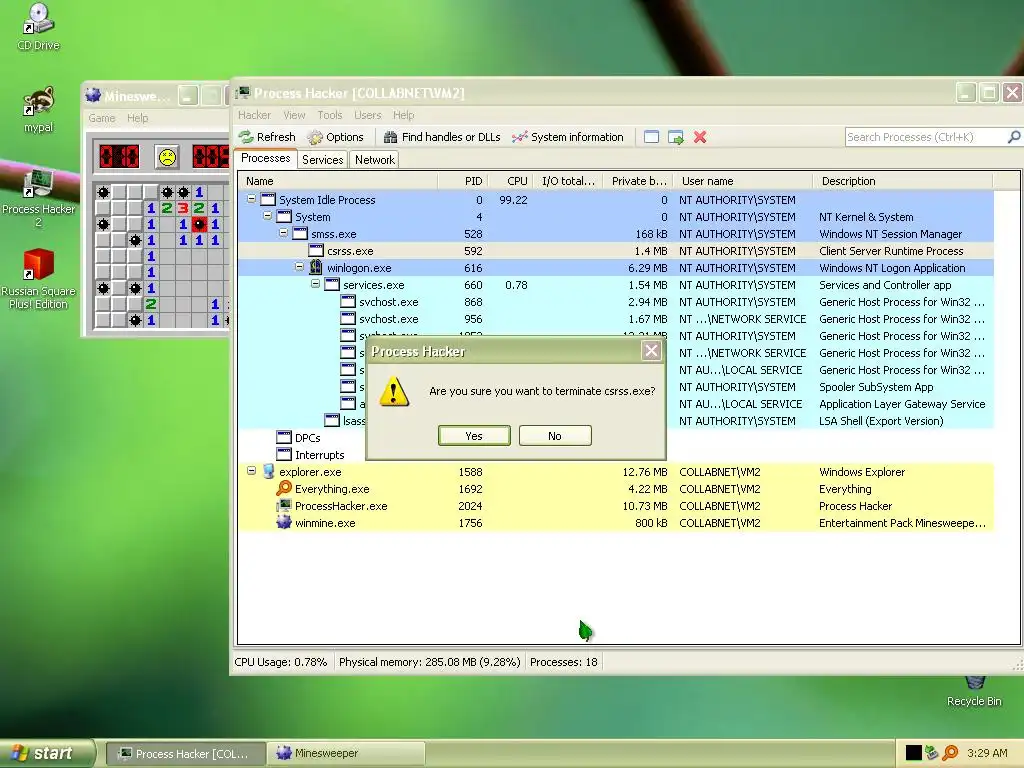Viewport: 1024px width, 768px height.
Task: Sort by the CPU column header
Action: 510,182
